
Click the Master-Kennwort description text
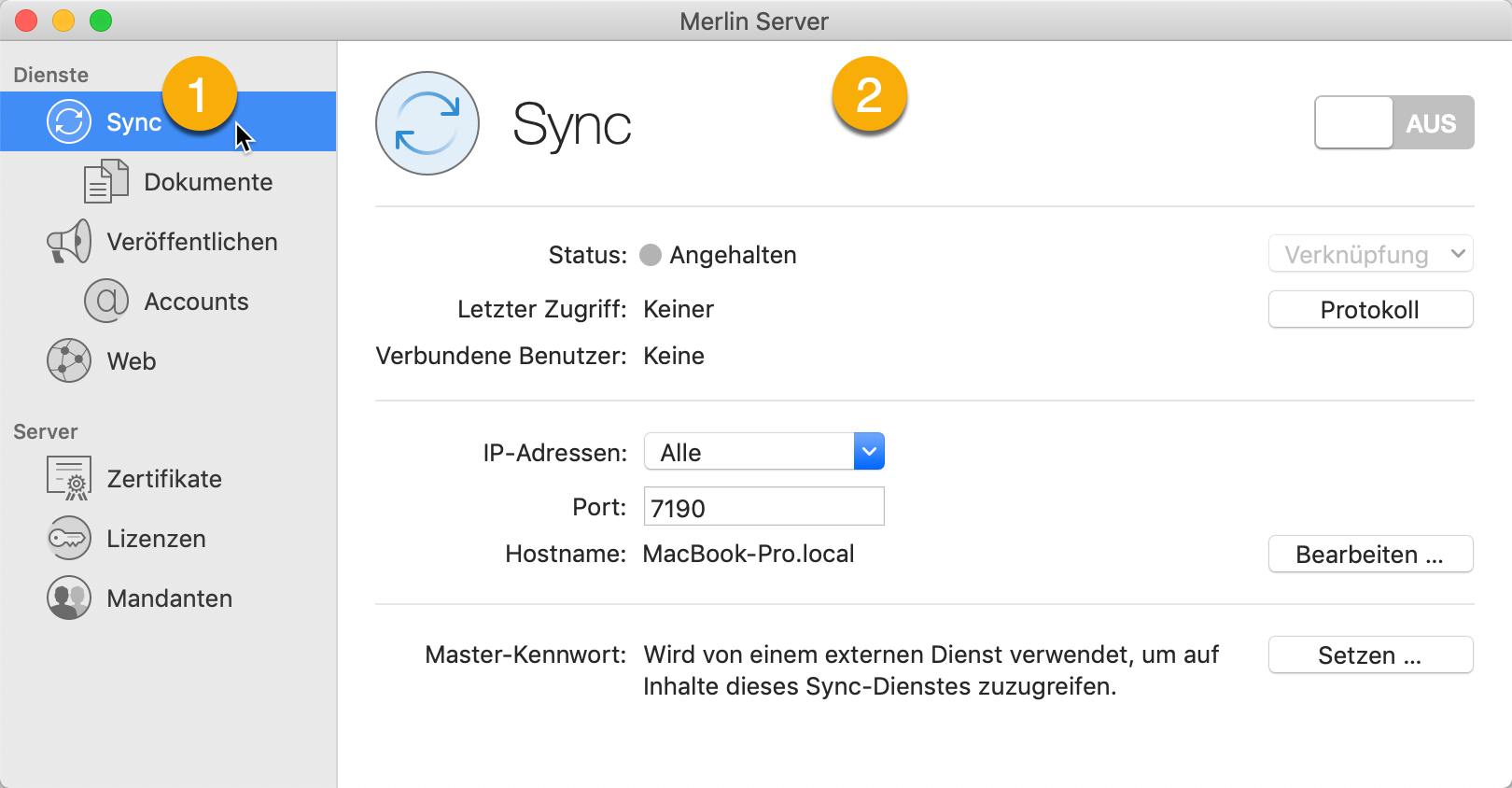point(931,670)
